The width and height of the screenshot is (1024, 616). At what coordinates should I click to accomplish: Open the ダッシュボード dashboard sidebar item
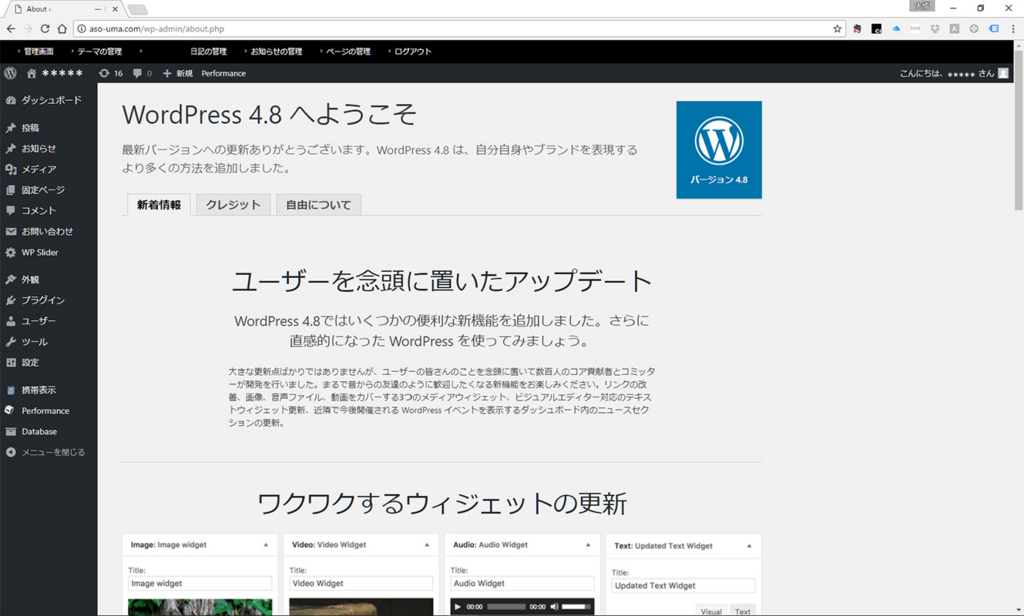tap(48, 100)
